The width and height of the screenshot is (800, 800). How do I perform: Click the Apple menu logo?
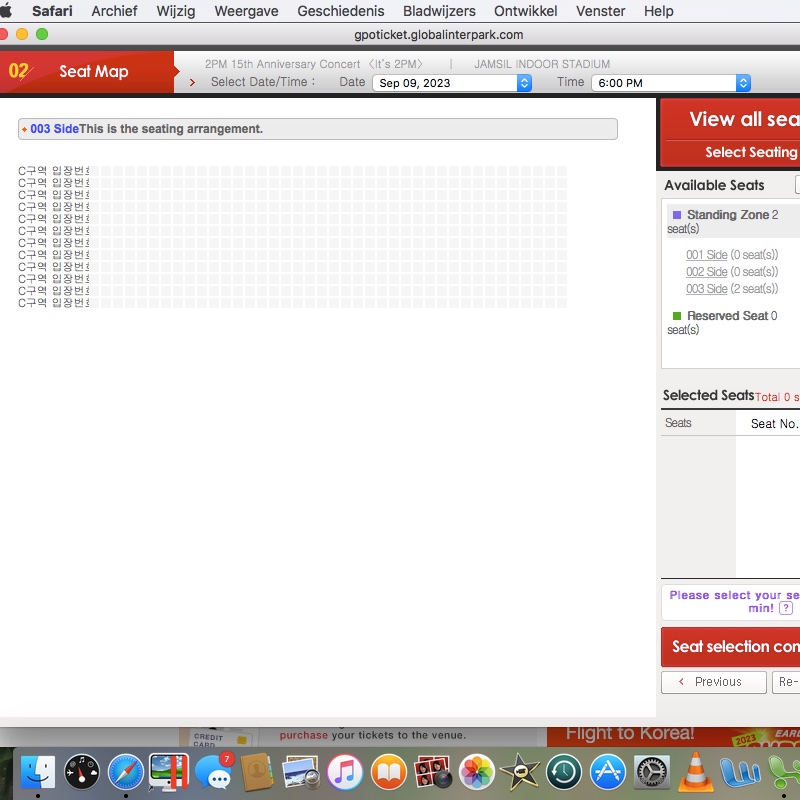(6, 11)
